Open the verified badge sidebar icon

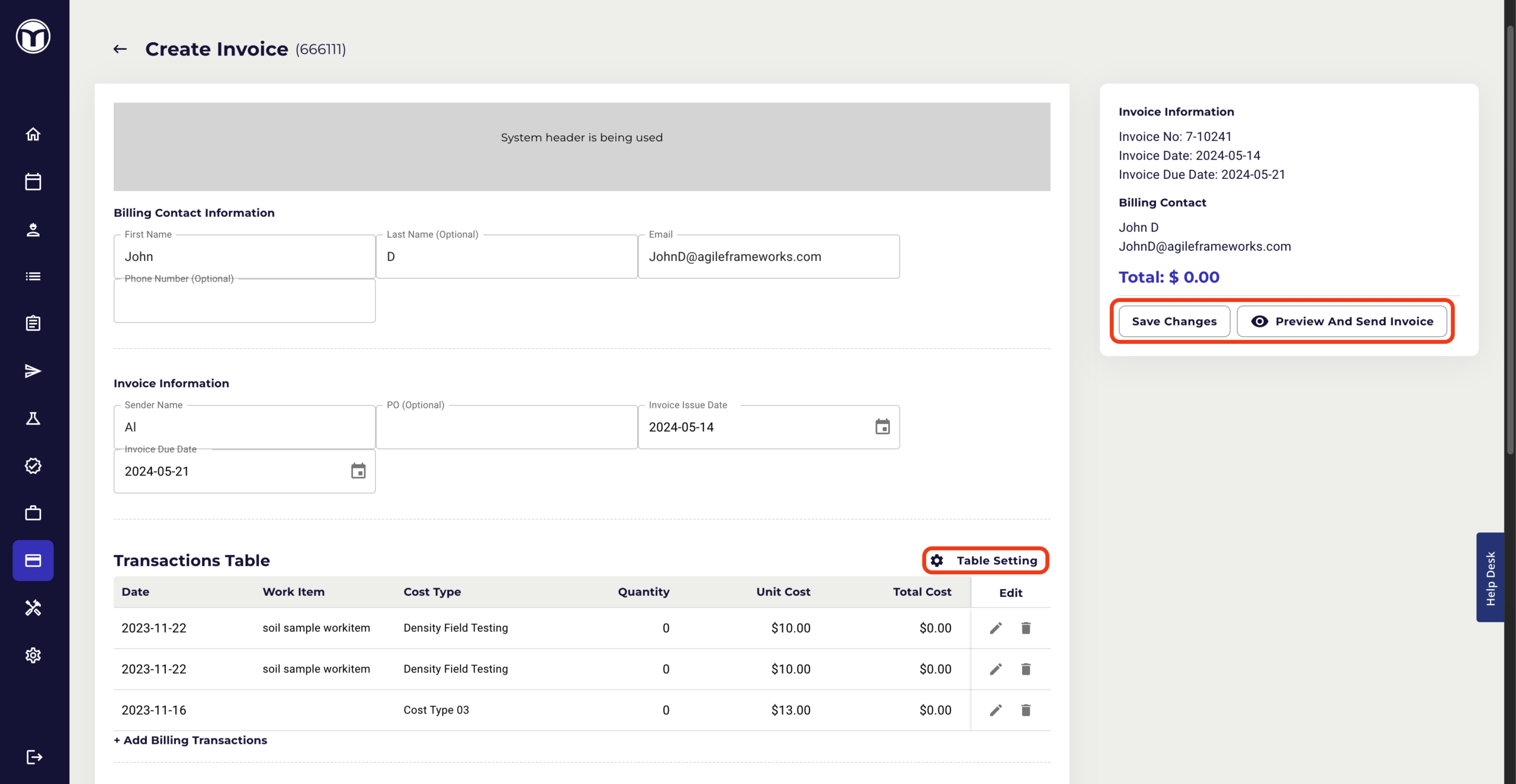pyautogui.click(x=33, y=466)
